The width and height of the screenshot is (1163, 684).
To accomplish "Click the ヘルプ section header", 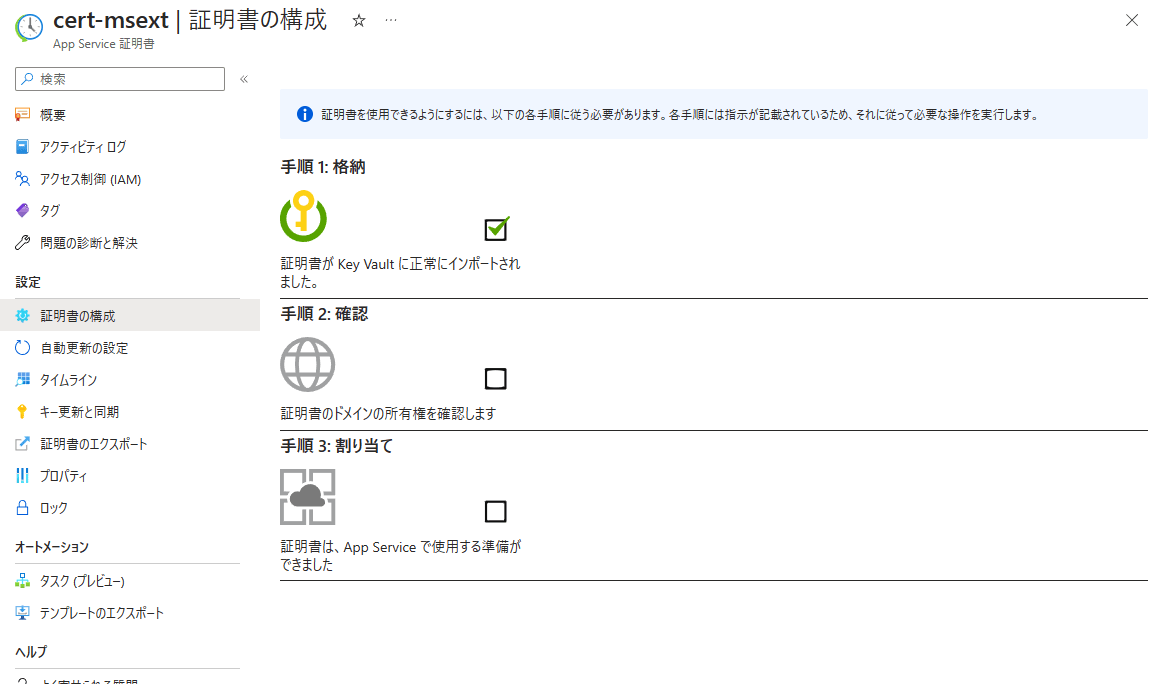I will click(31, 651).
